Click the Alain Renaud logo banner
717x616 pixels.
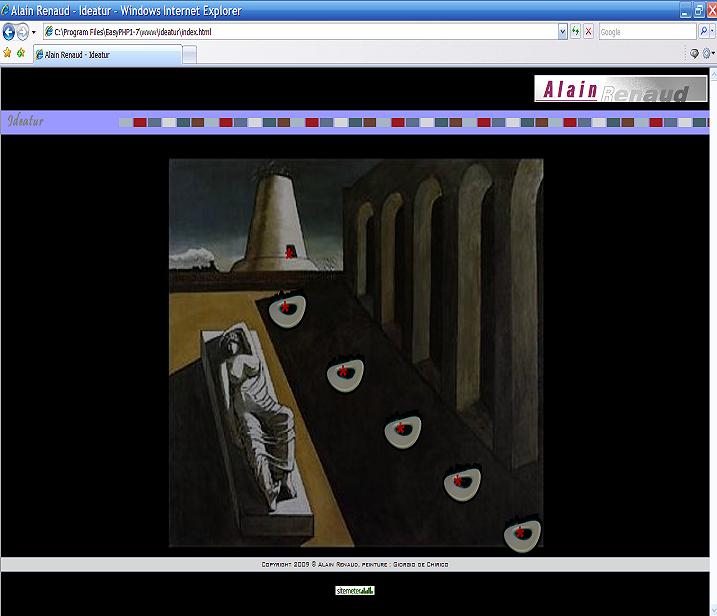tap(621, 89)
